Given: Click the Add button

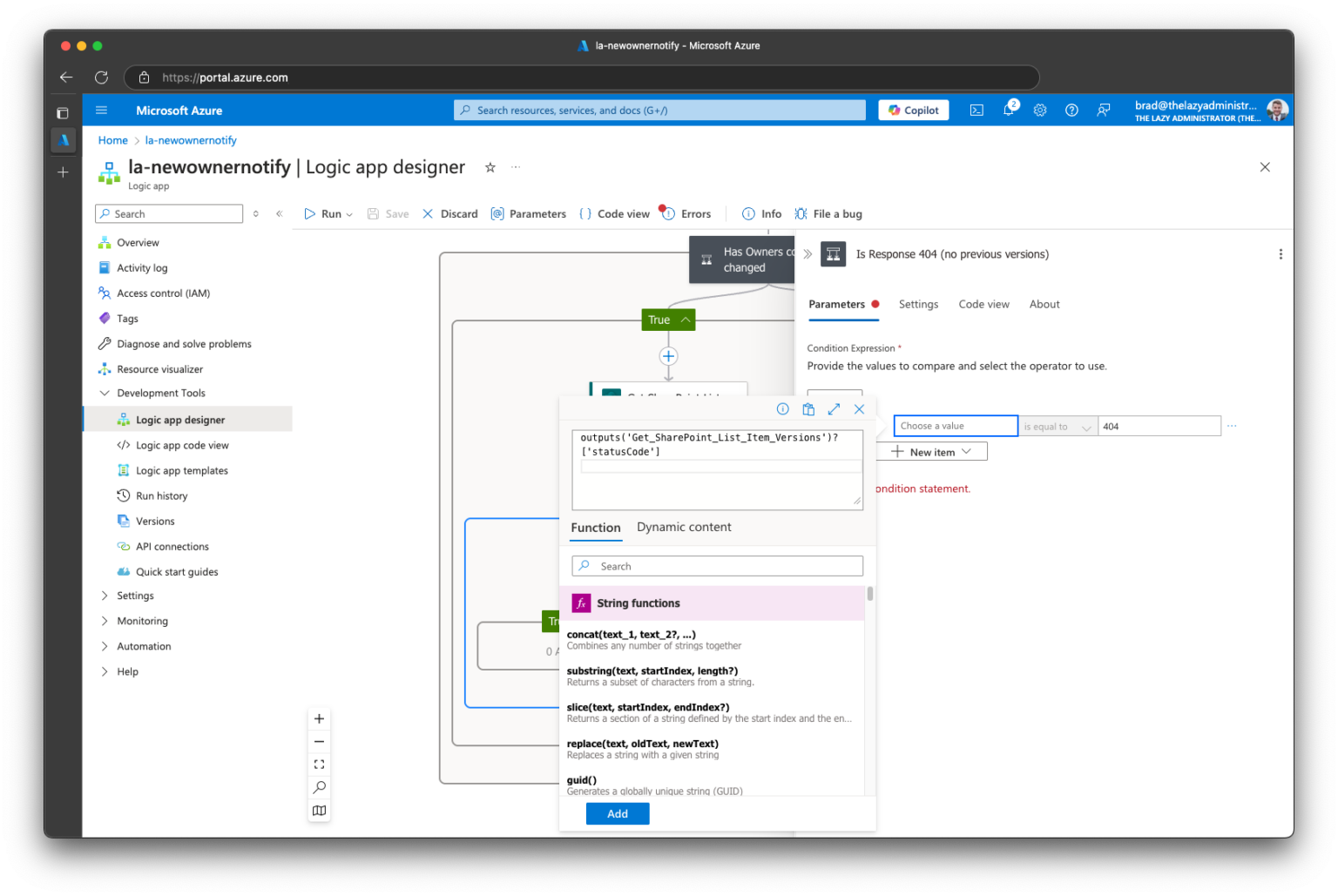Looking at the screenshot, I should click(618, 814).
